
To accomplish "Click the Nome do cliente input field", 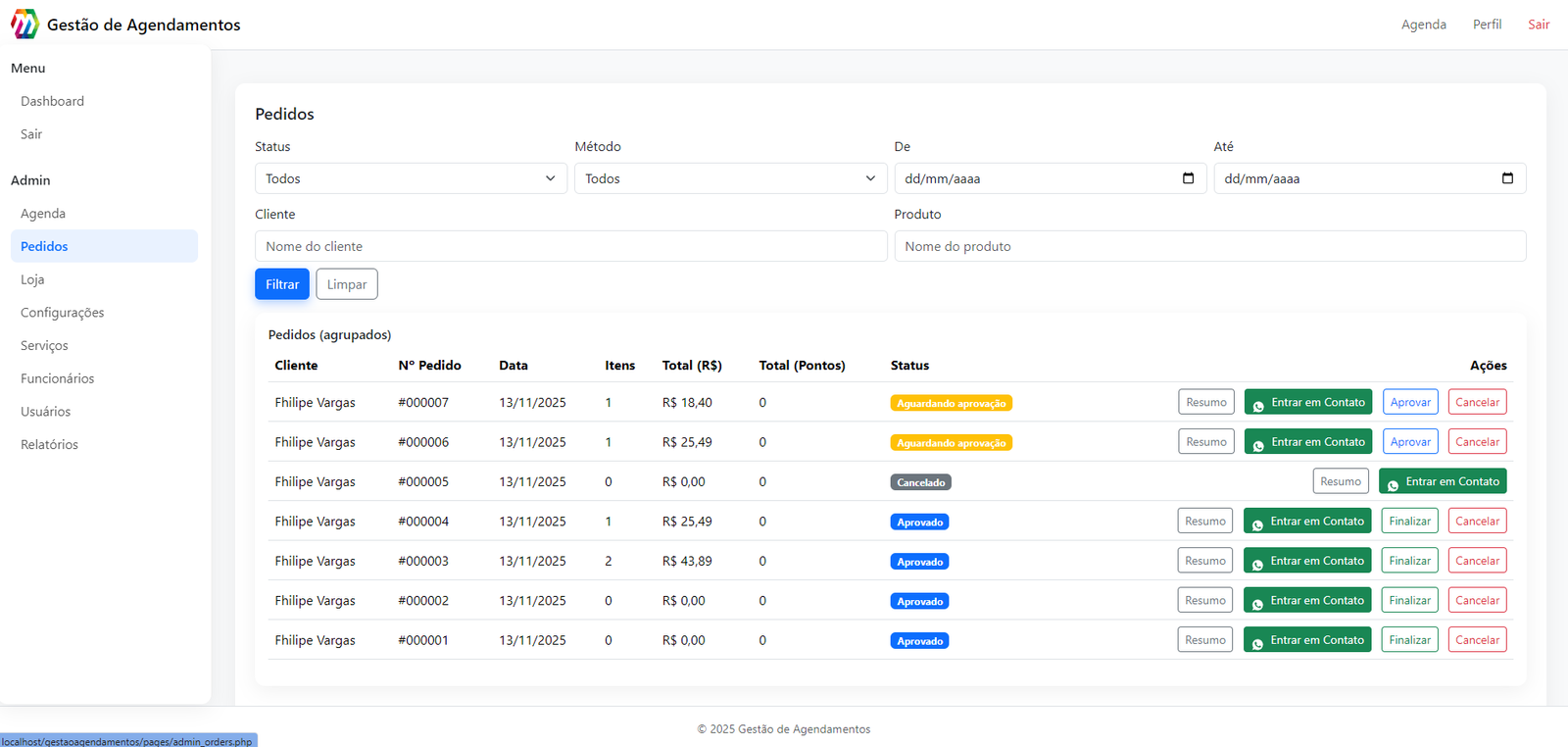I will [570, 246].
